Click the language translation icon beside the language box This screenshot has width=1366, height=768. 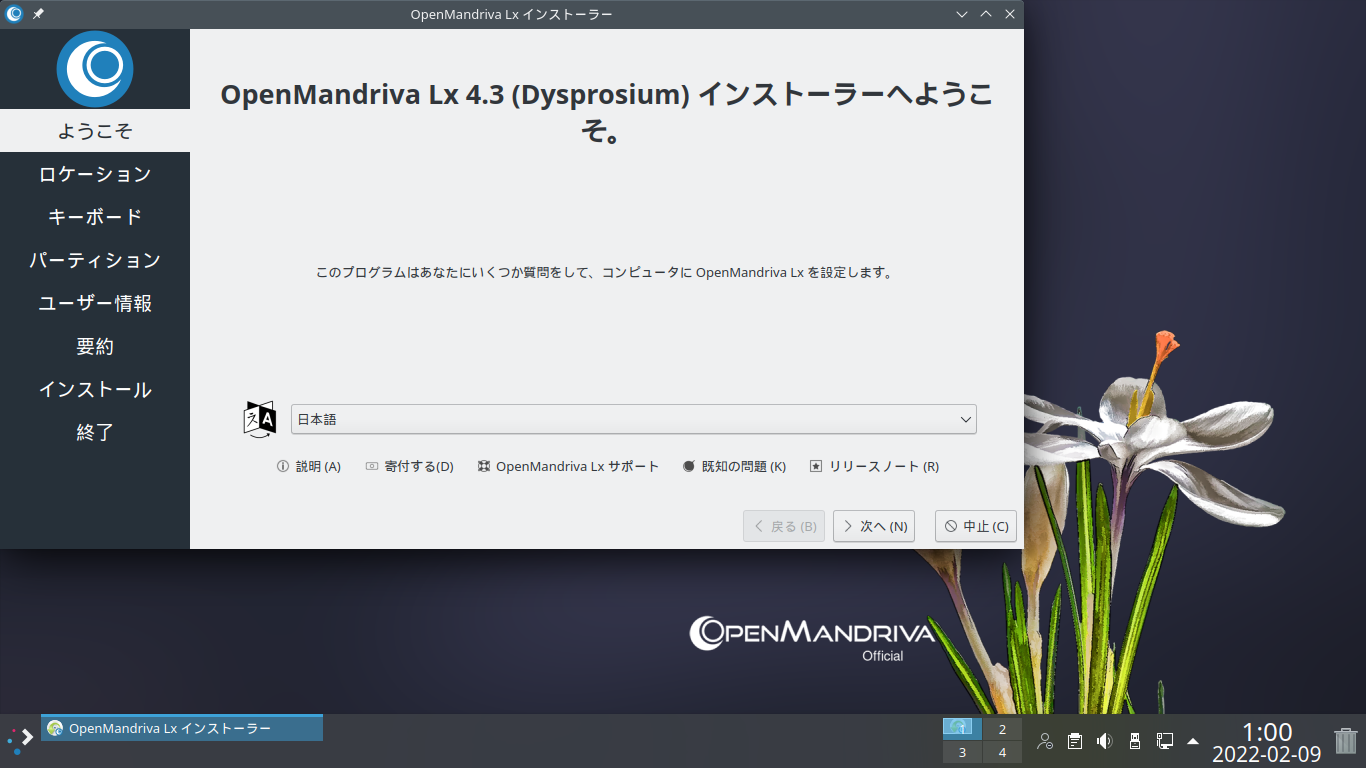tap(260, 419)
